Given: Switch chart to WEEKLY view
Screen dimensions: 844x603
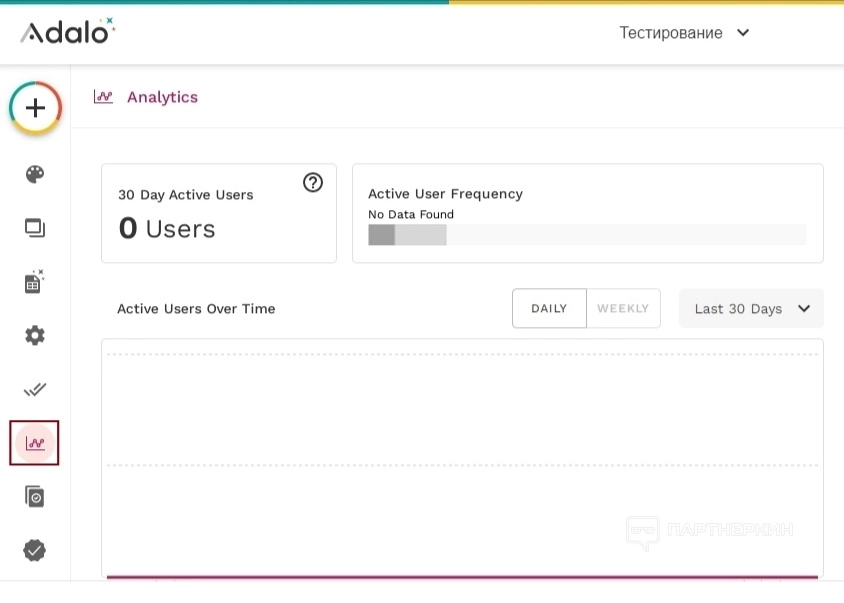Looking at the screenshot, I should (x=623, y=308).
